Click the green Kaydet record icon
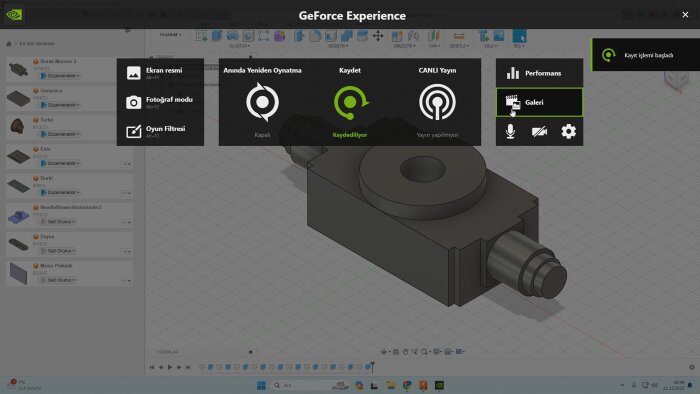 click(350, 102)
